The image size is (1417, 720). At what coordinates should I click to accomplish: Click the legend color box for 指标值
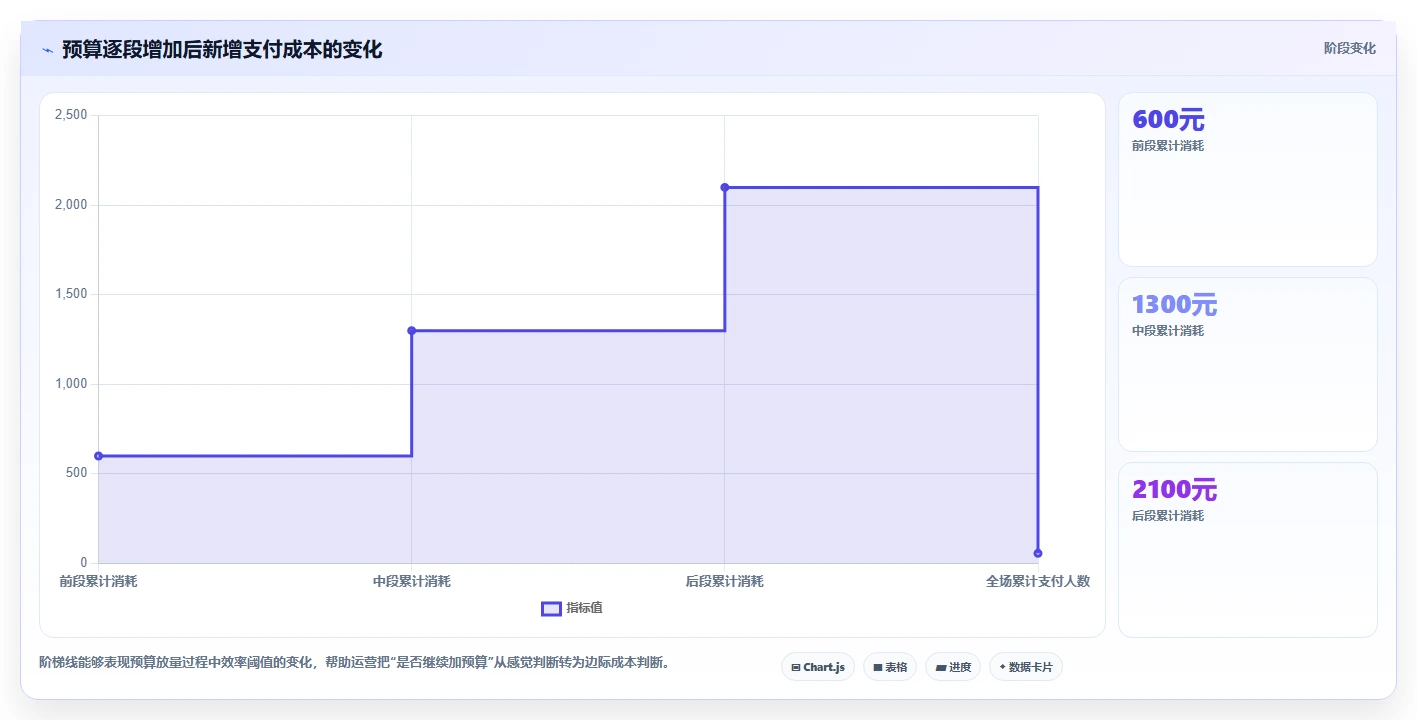coord(551,609)
